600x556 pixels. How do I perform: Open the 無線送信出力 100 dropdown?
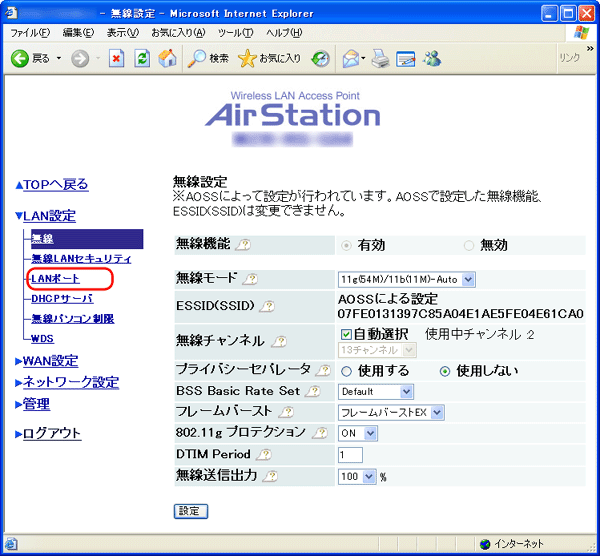357,477
